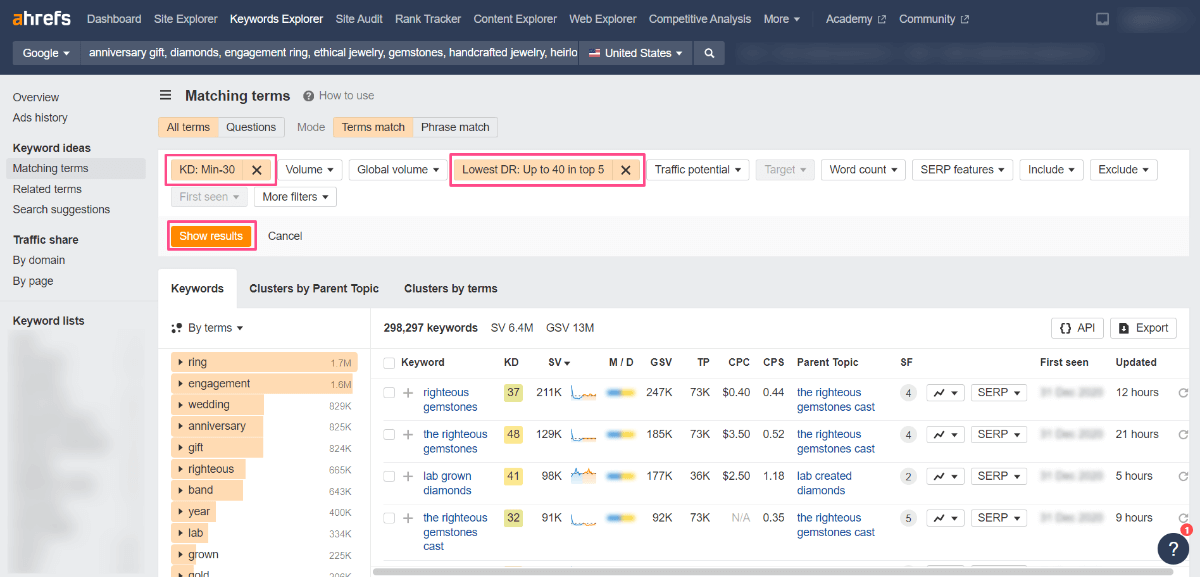Select Terms match mode
This screenshot has width=1200, height=577.
(373, 127)
